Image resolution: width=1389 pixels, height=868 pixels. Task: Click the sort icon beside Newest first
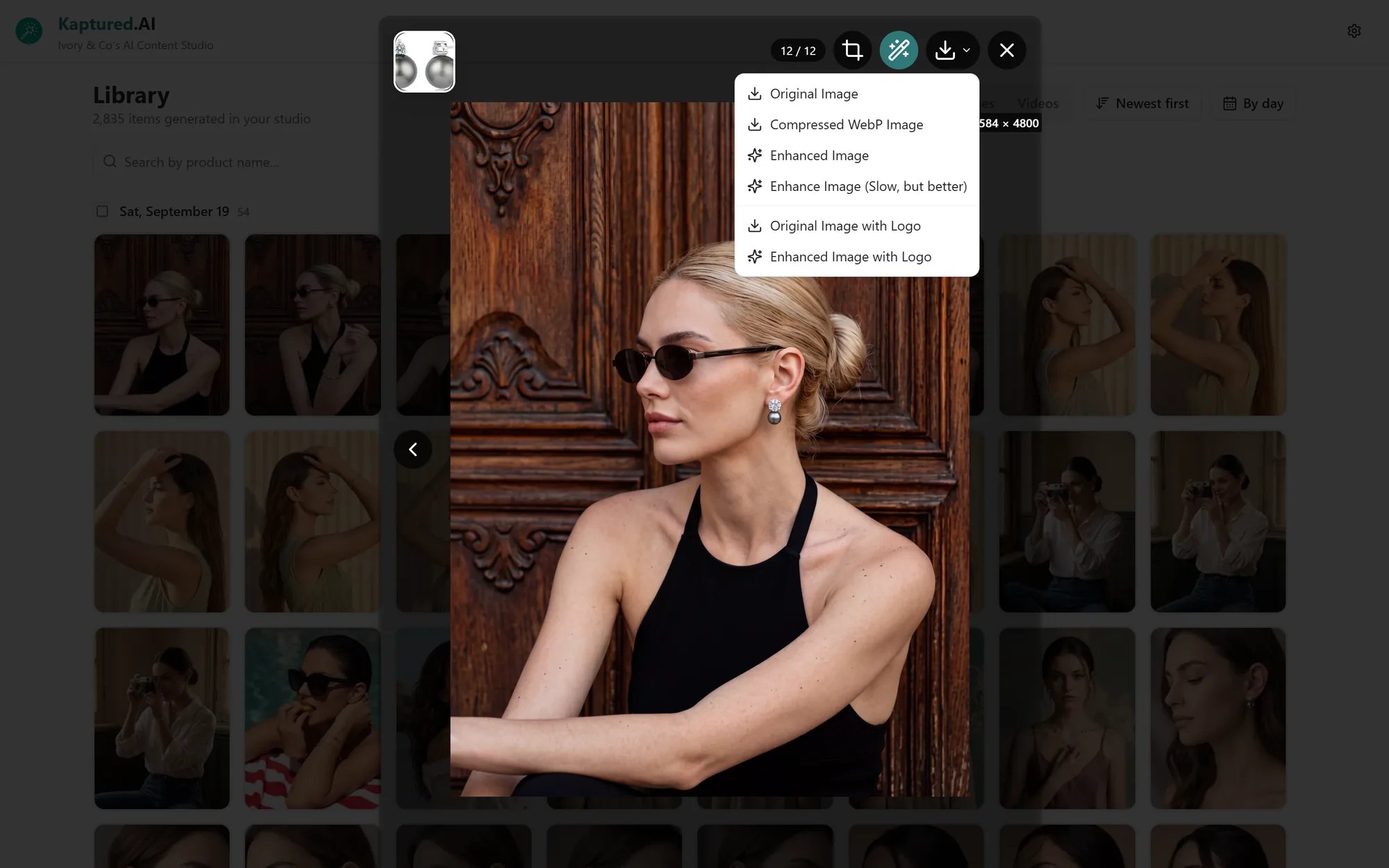point(1101,103)
